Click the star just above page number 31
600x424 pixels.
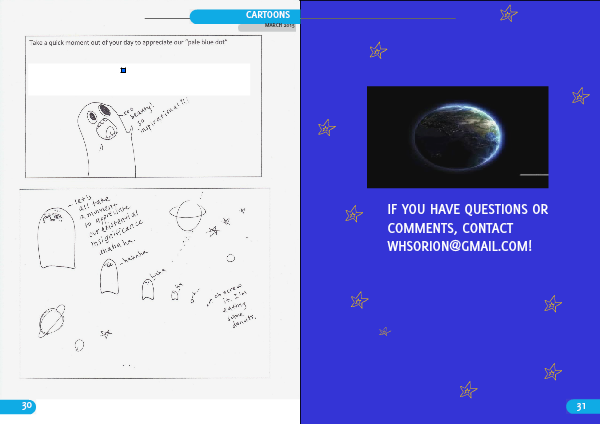coord(552,372)
